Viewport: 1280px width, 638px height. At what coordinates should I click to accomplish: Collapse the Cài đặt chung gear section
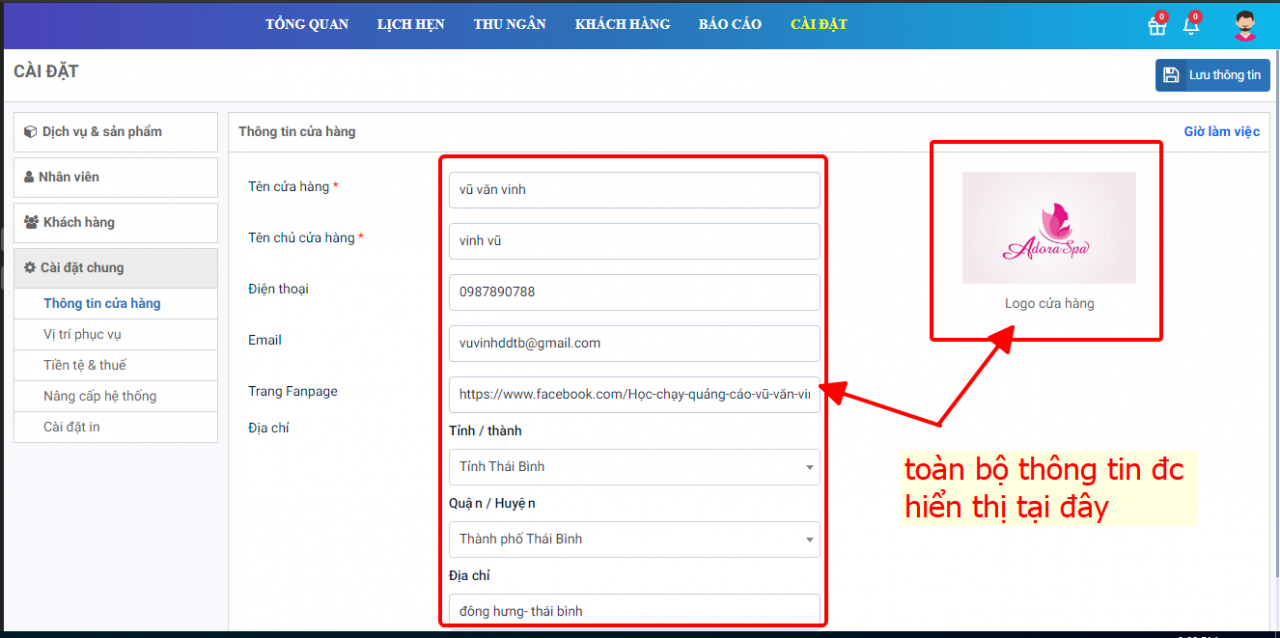[115, 268]
